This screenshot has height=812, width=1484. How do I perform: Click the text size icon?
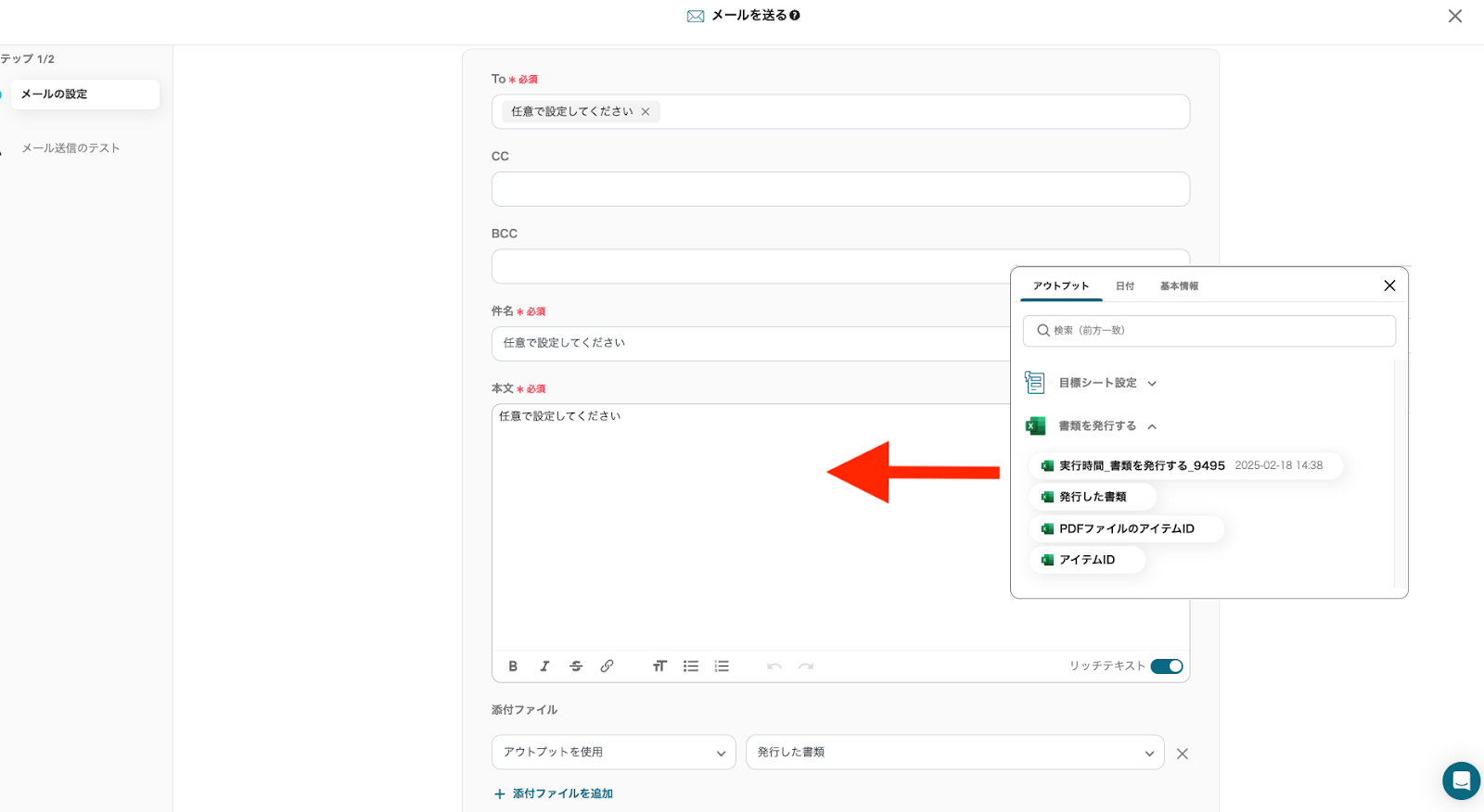659,666
